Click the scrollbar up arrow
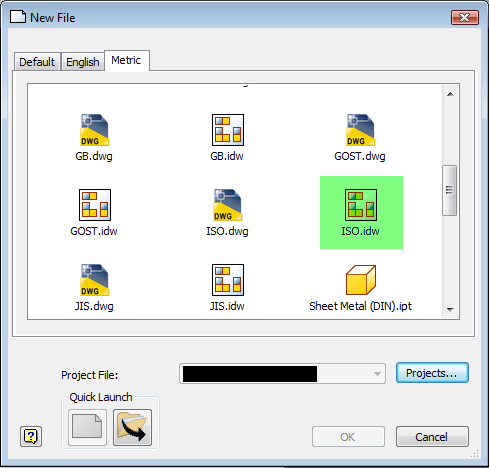 pyautogui.click(x=450, y=94)
